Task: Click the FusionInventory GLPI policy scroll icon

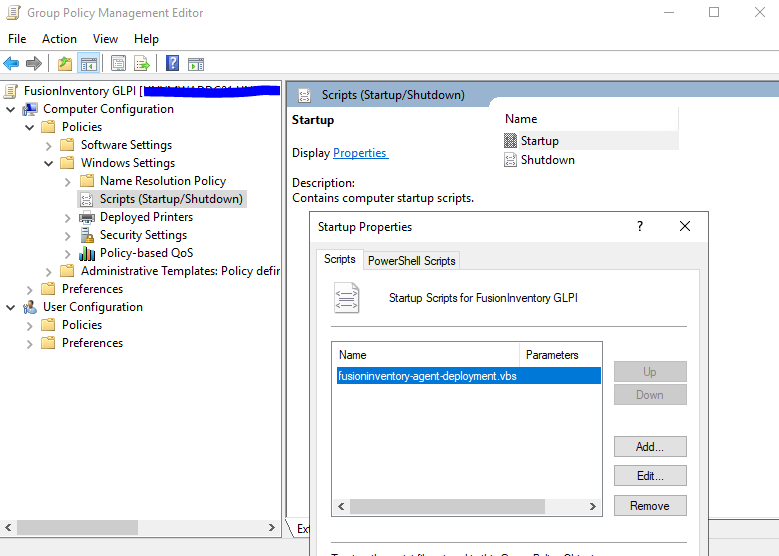Action: pyautogui.click(x=11, y=91)
